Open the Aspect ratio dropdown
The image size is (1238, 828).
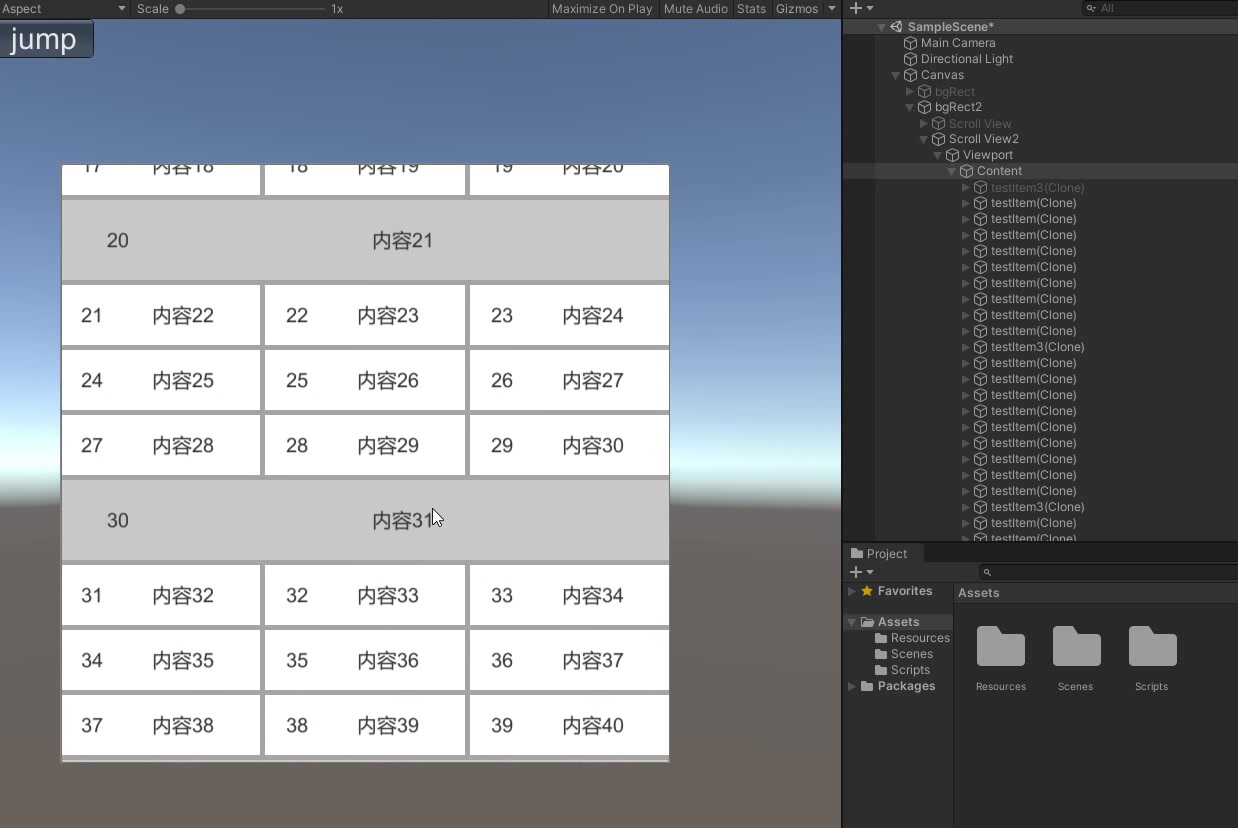(x=64, y=9)
